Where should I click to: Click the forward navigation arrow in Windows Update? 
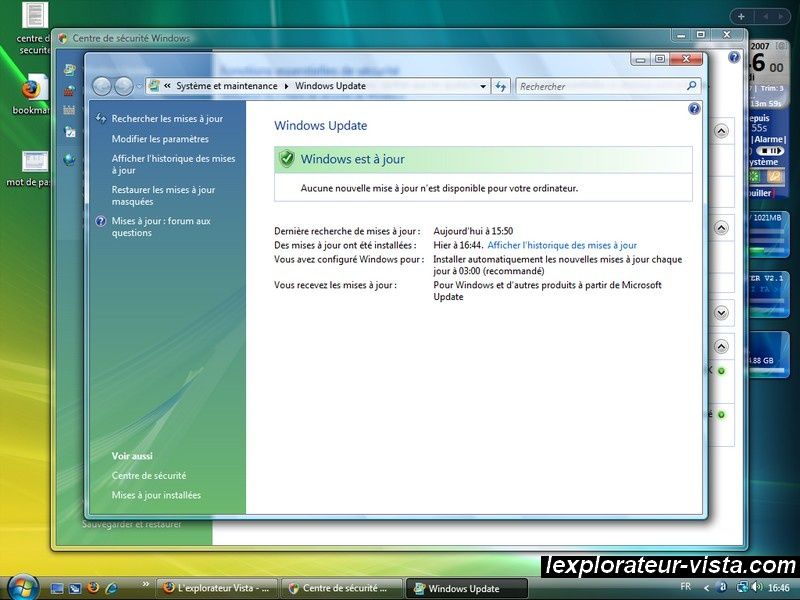(123, 86)
